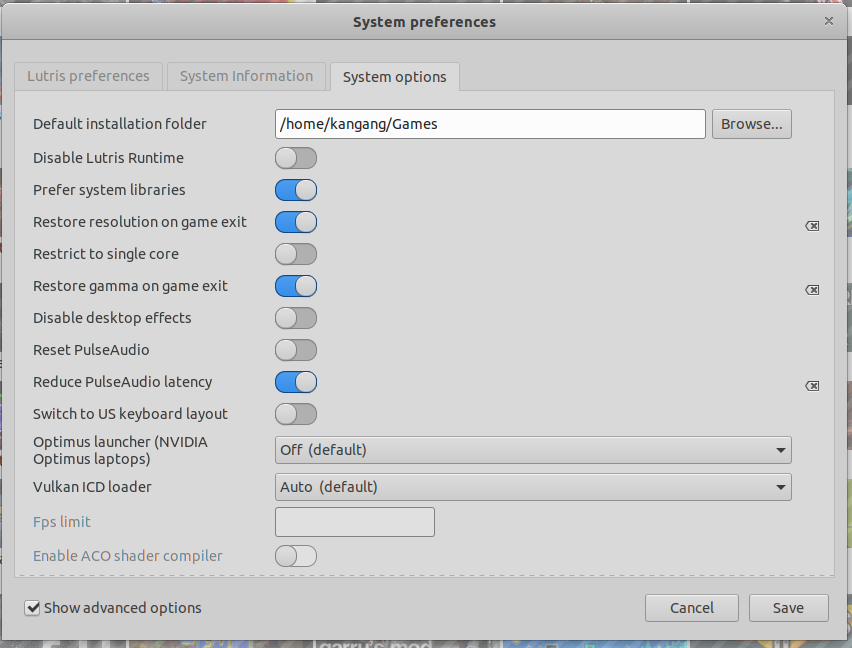Open the Optimus launcher dropdown
Viewport: 852px width, 648px height.
click(x=533, y=450)
